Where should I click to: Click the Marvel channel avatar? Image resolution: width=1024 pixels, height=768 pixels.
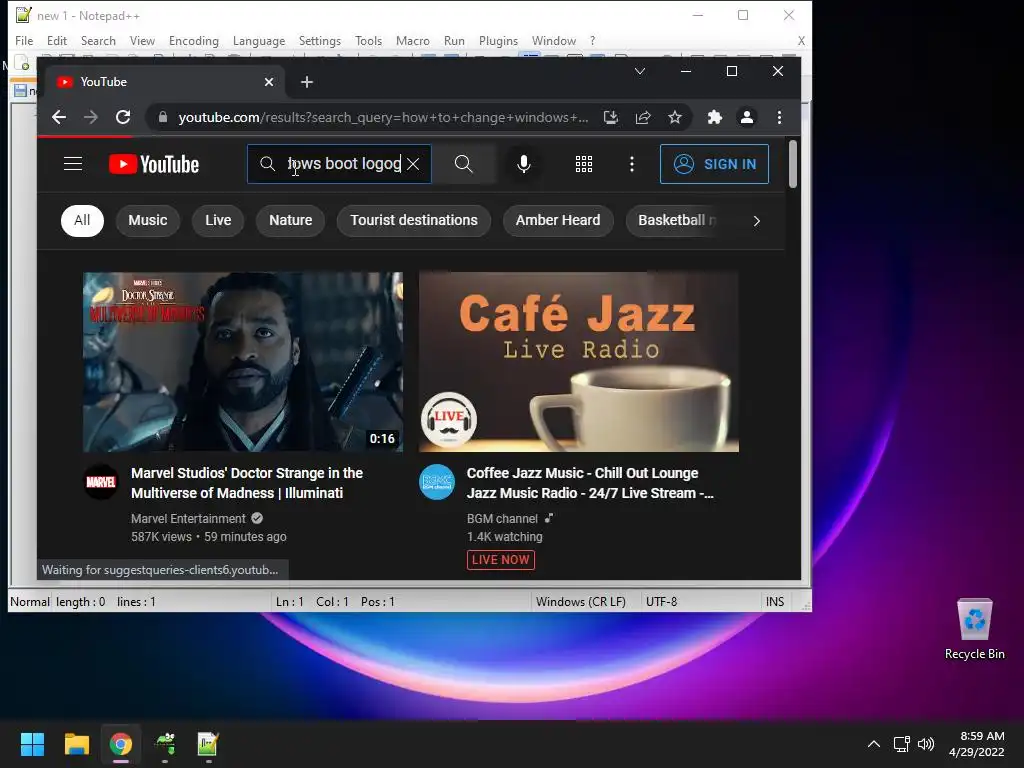(x=101, y=482)
